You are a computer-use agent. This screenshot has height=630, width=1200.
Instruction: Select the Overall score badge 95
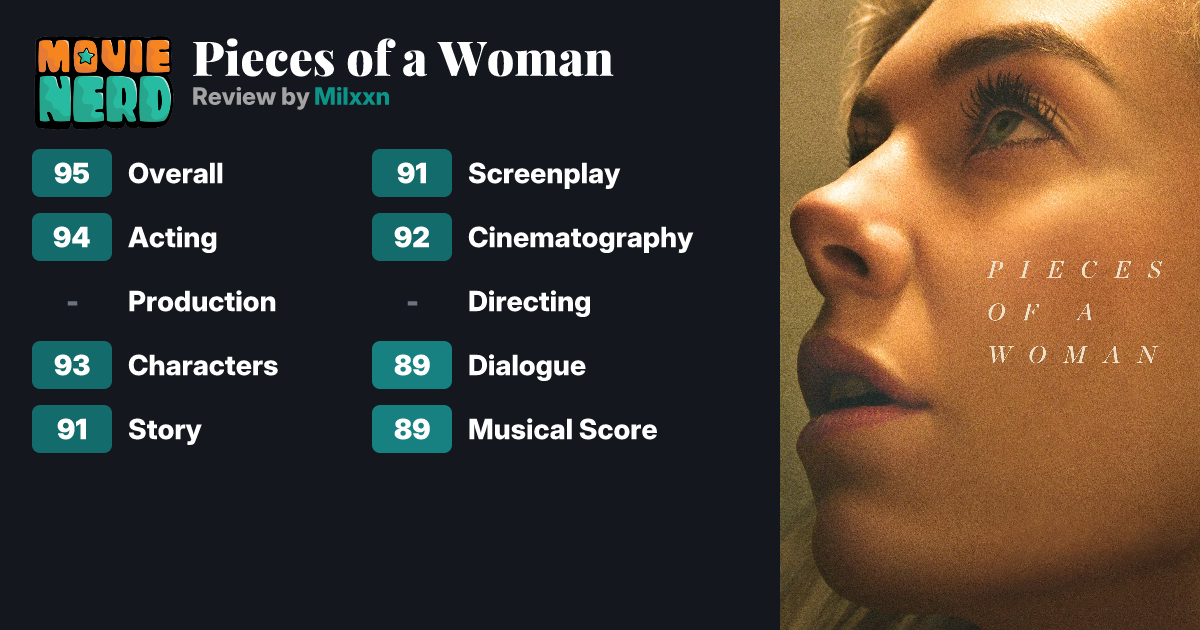tap(72, 173)
